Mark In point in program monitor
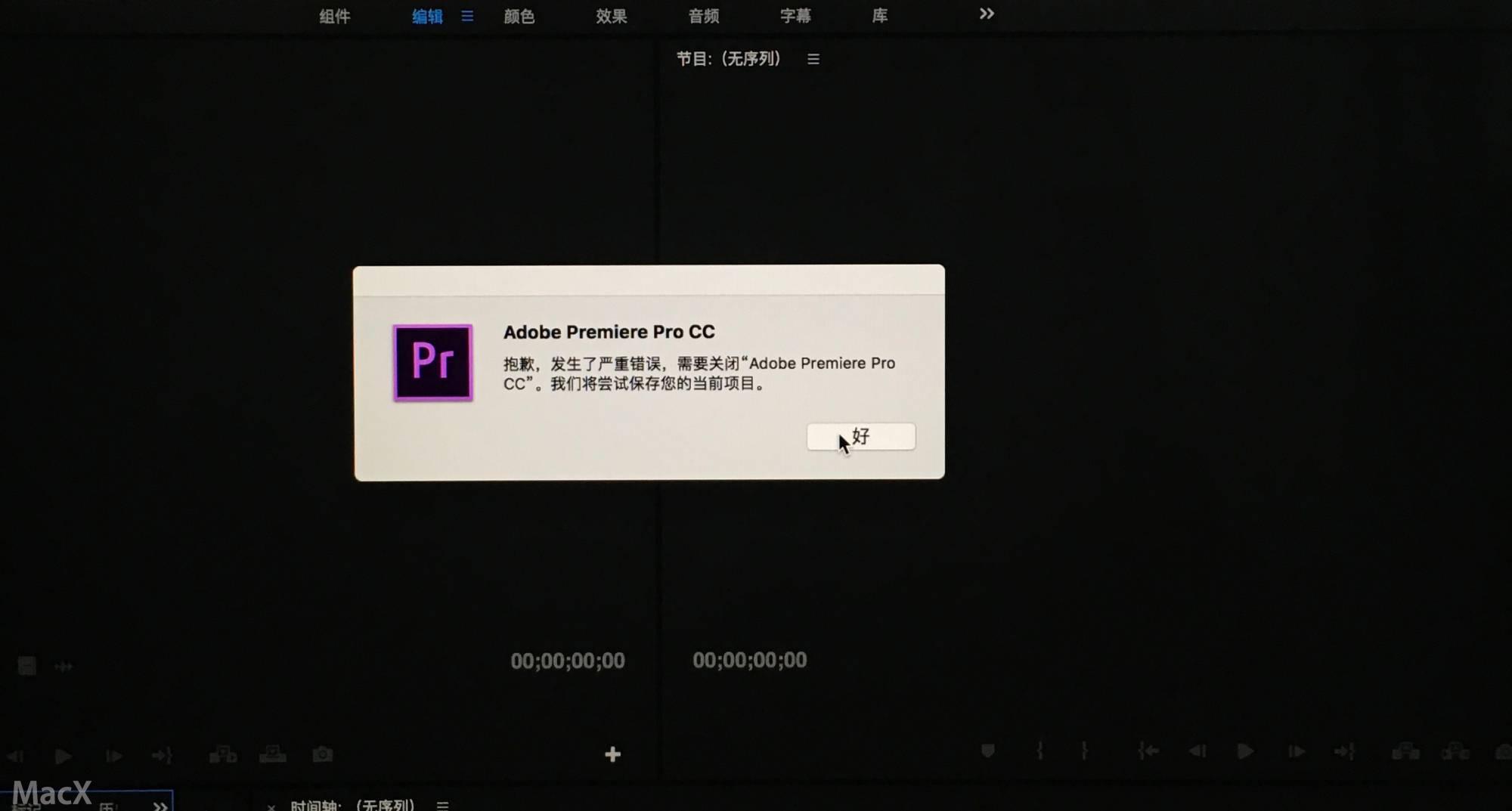The image size is (1512, 811). point(1040,751)
